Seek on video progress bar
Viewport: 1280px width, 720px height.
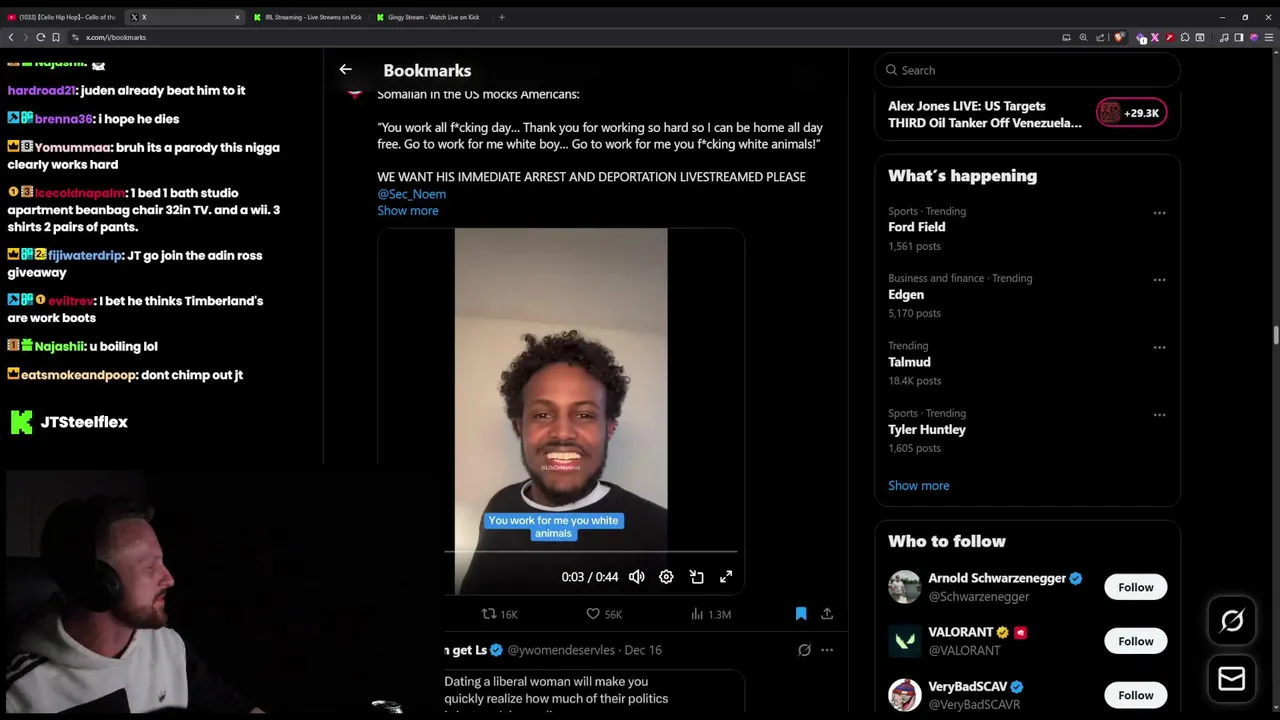click(x=591, y=551)
